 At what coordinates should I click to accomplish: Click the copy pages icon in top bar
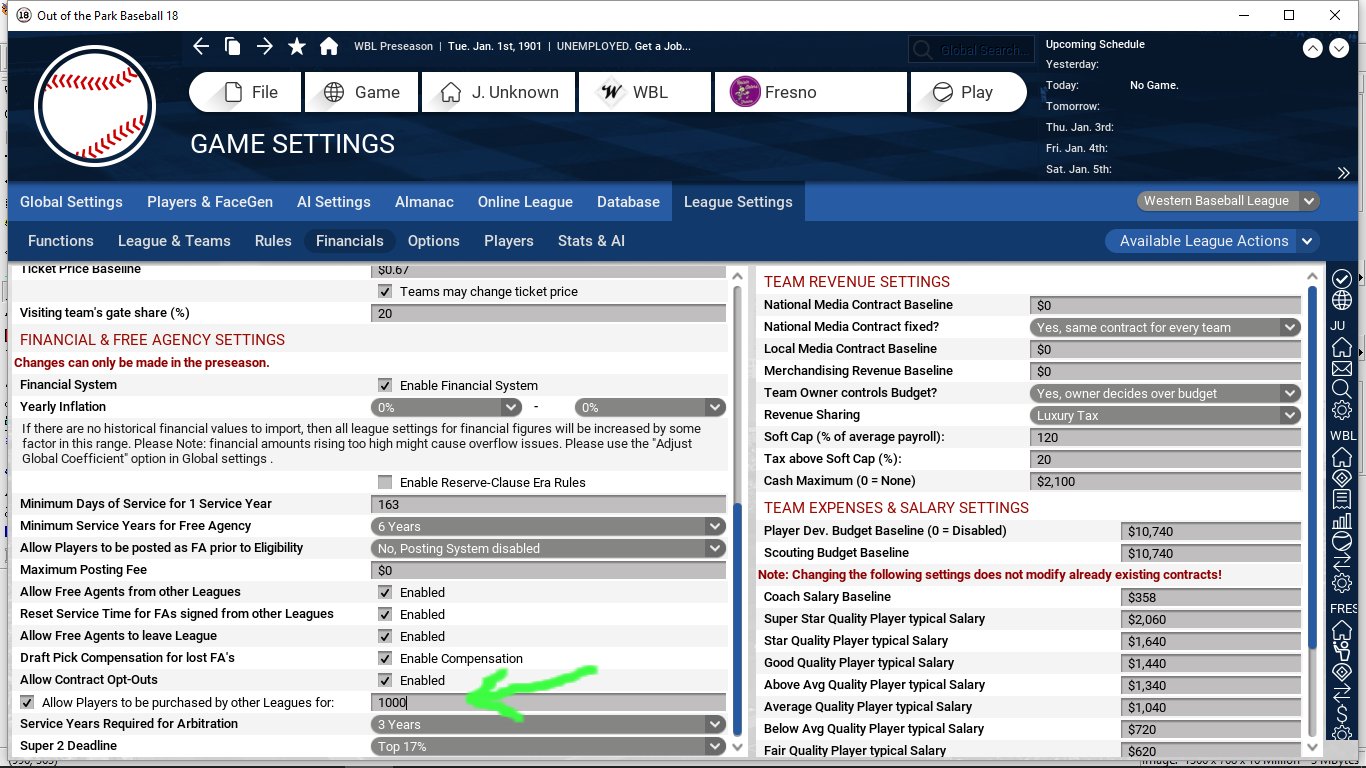(233, 46)
